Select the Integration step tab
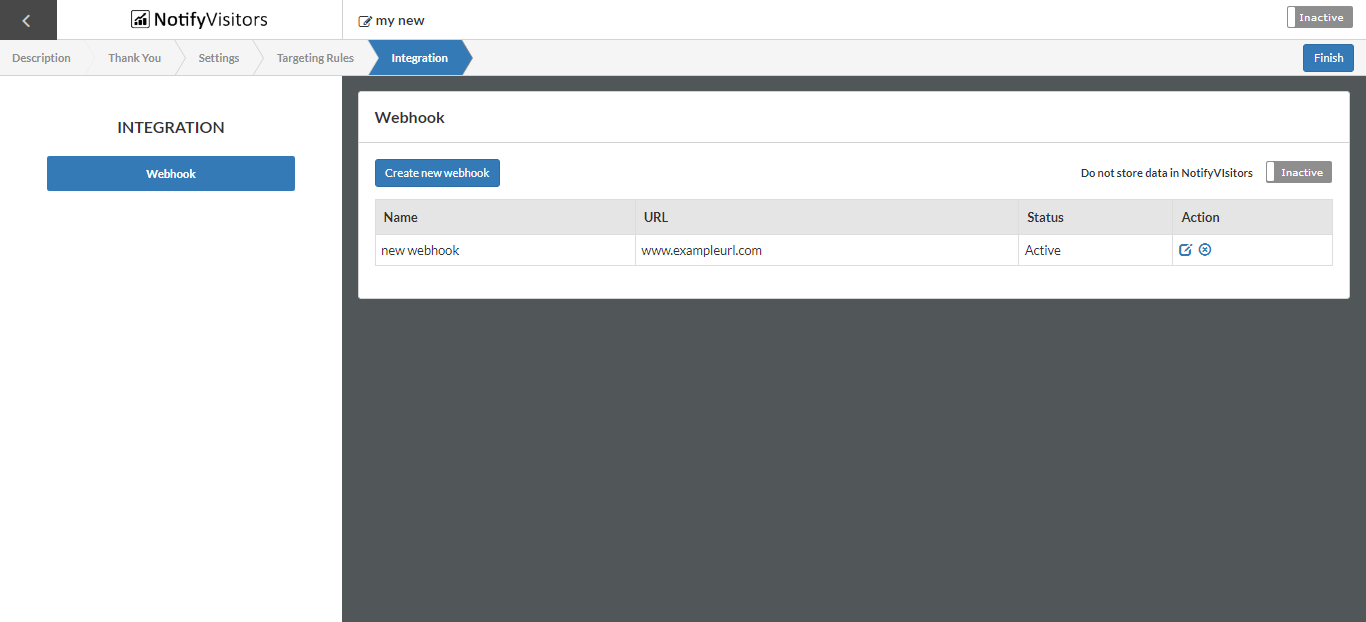This screenshot has height=622, width=1366. pyautogui.click(x=419, y=58)
